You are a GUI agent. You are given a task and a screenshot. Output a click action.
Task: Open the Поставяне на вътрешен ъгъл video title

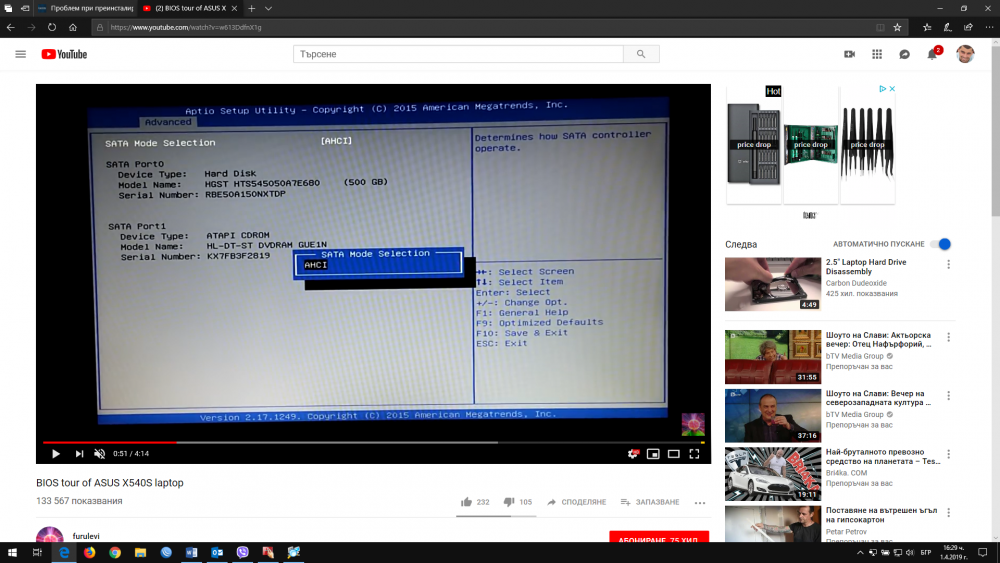[x=881, y=515]
